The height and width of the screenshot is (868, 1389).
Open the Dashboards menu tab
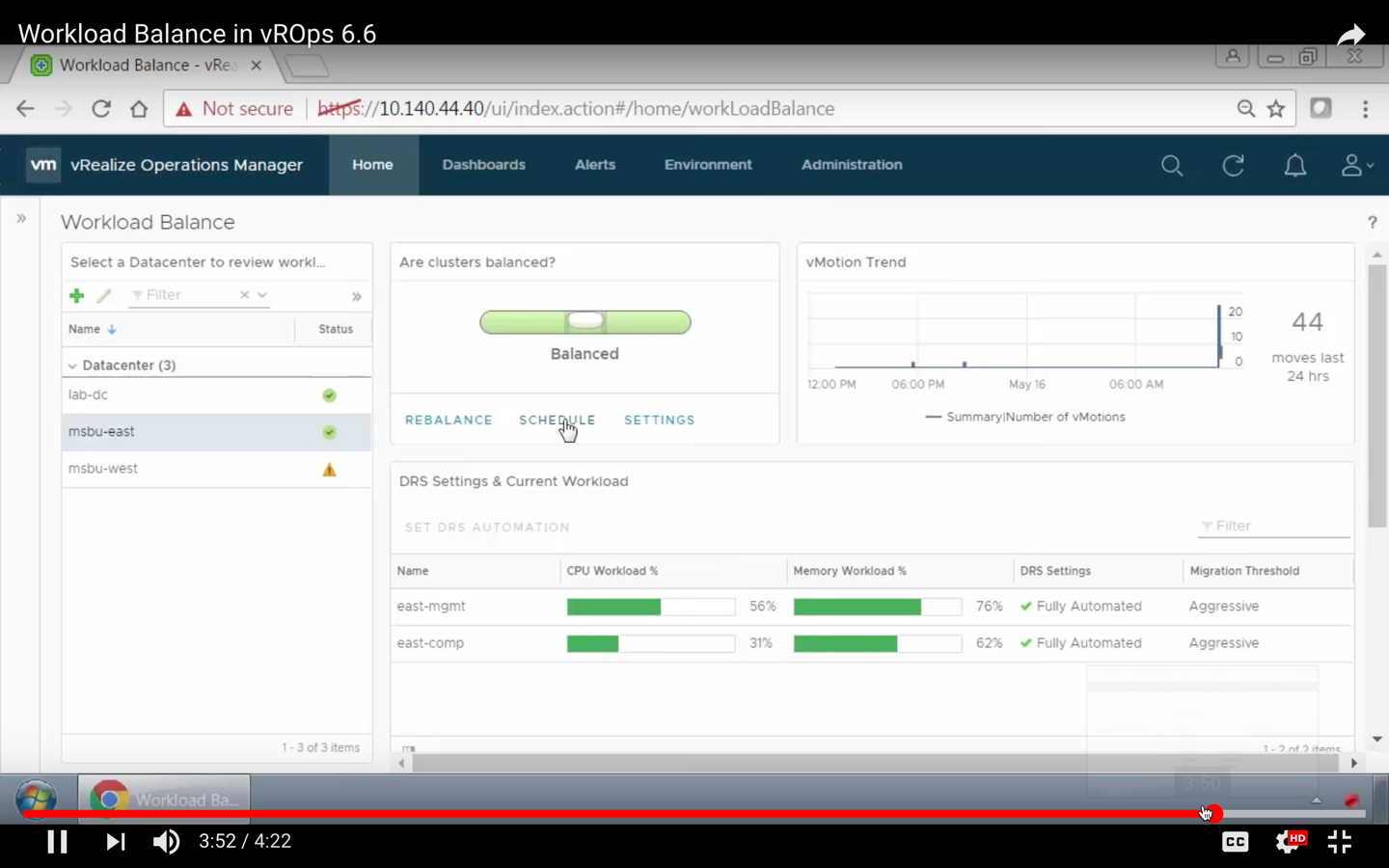pyautogui.click(x=483, y=165)
